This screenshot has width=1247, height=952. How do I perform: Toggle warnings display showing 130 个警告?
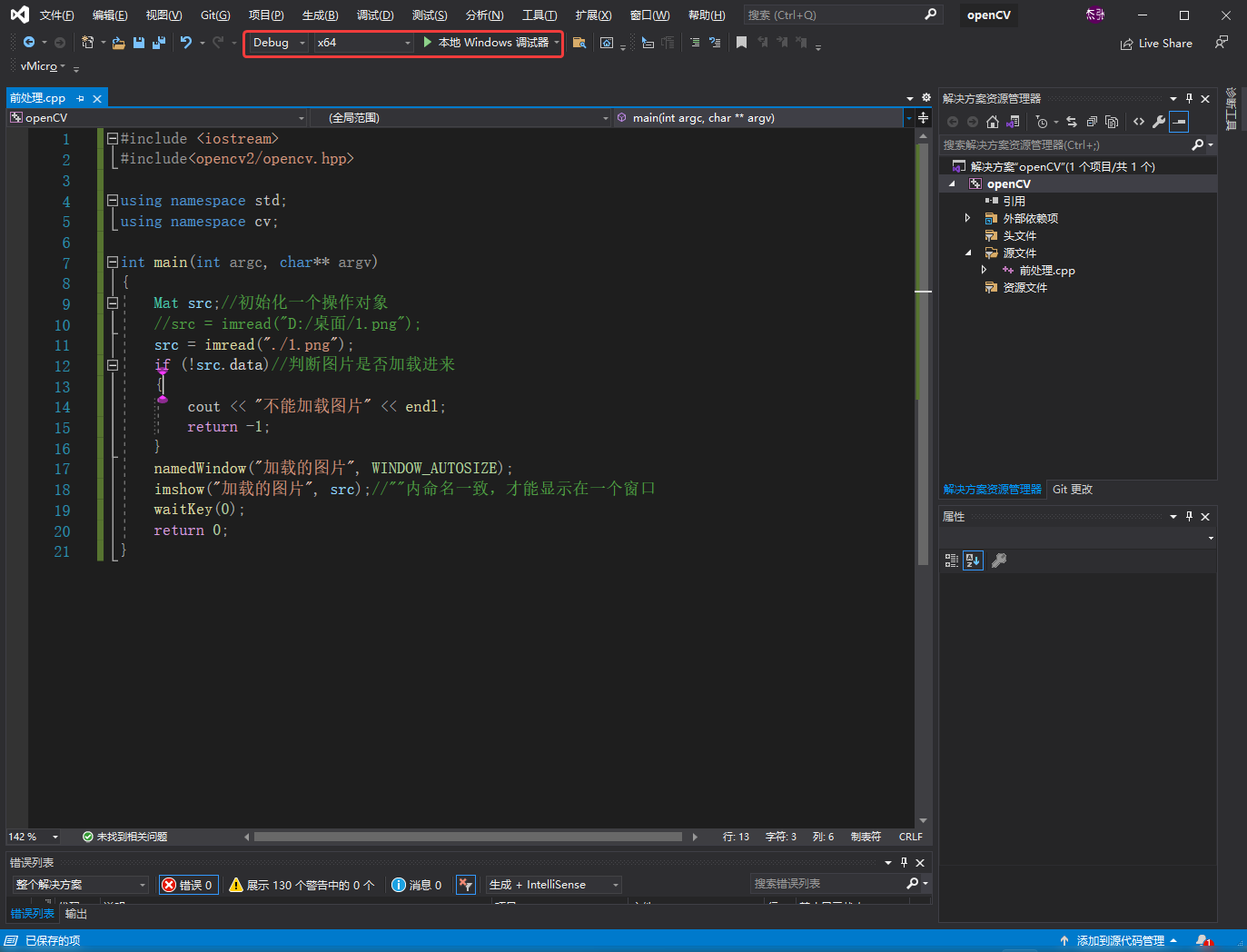(x=302, y=884)
